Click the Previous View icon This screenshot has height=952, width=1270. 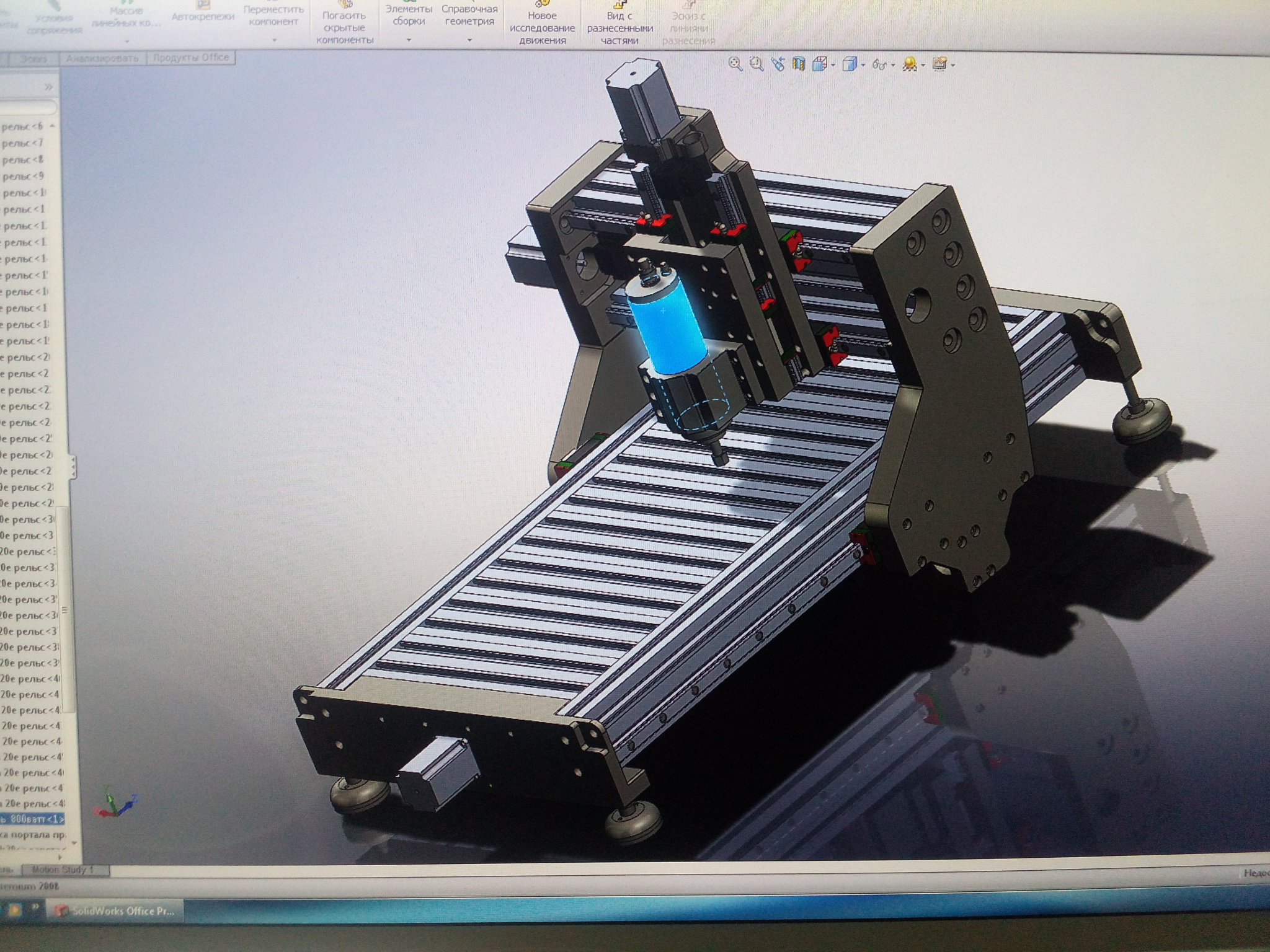778,64
